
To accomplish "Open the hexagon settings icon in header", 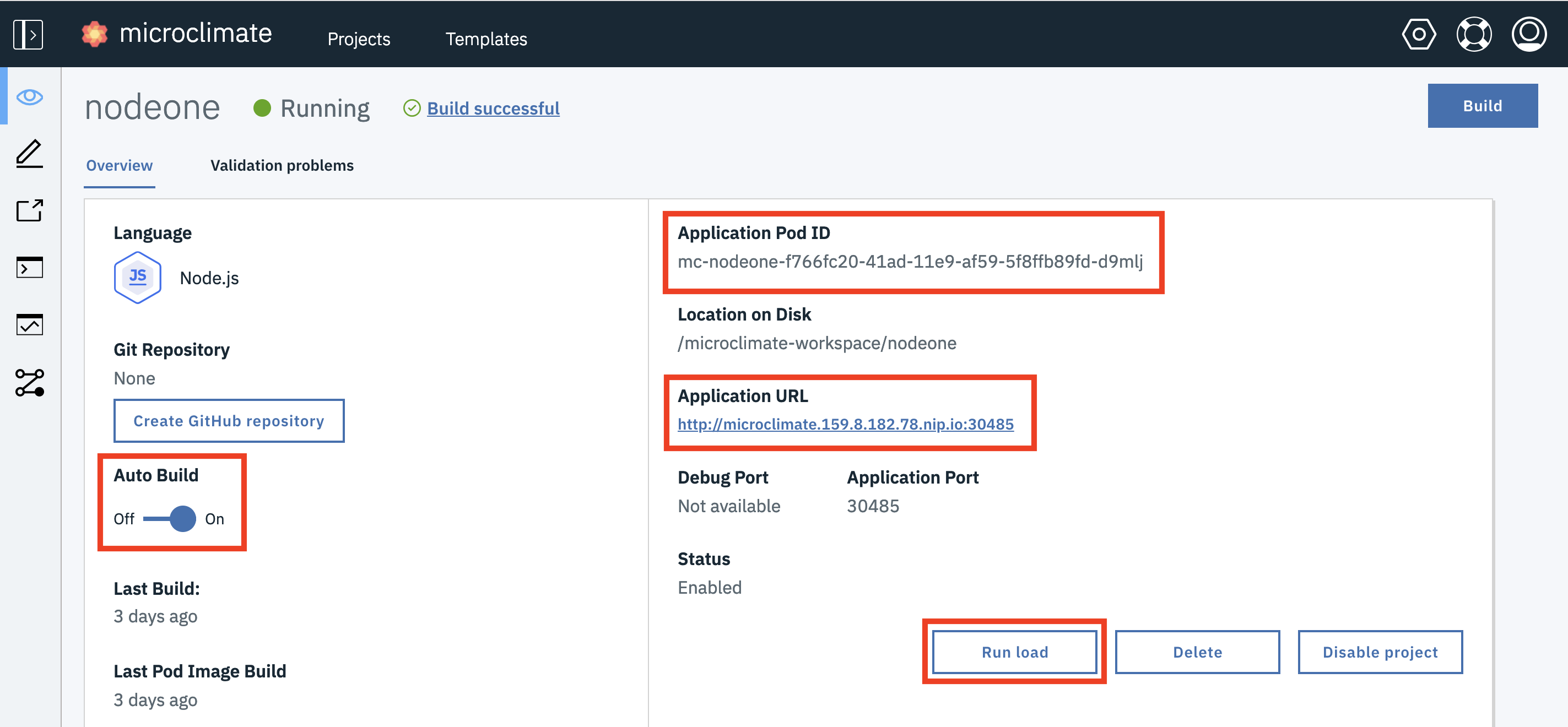I will (1418, 35).
